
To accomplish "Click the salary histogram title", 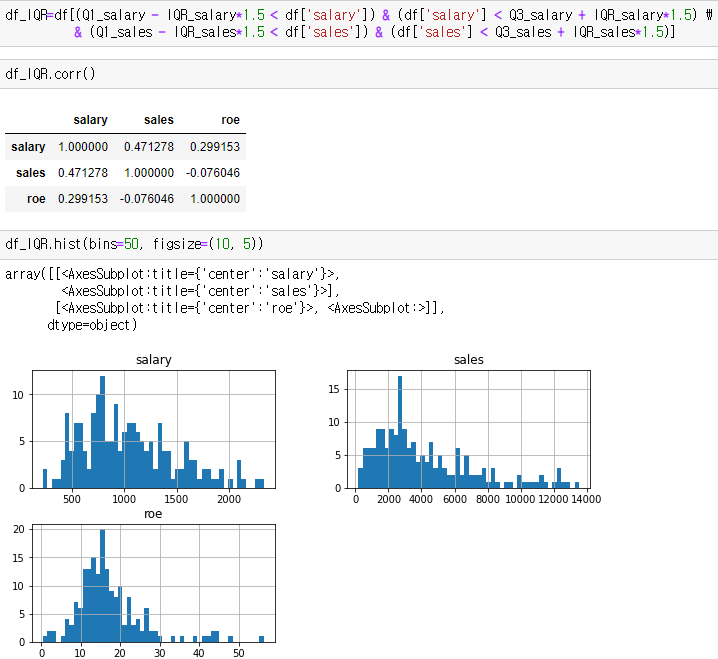I will [154, 359].
